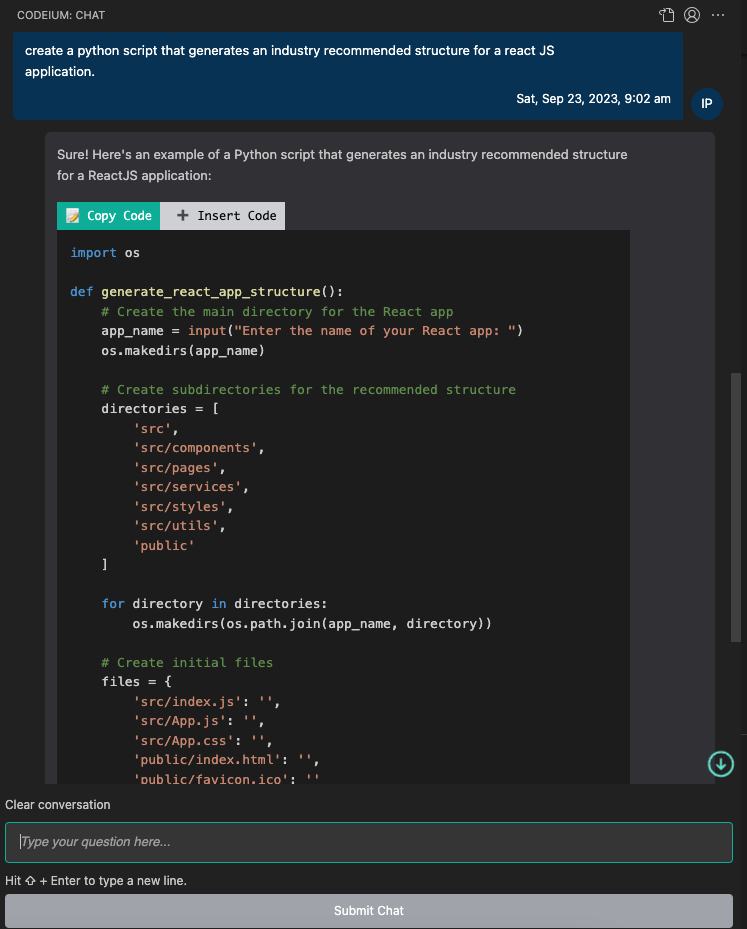
Task: Focus the question input field
Action: pyautogui.click(x=369, y=842)
